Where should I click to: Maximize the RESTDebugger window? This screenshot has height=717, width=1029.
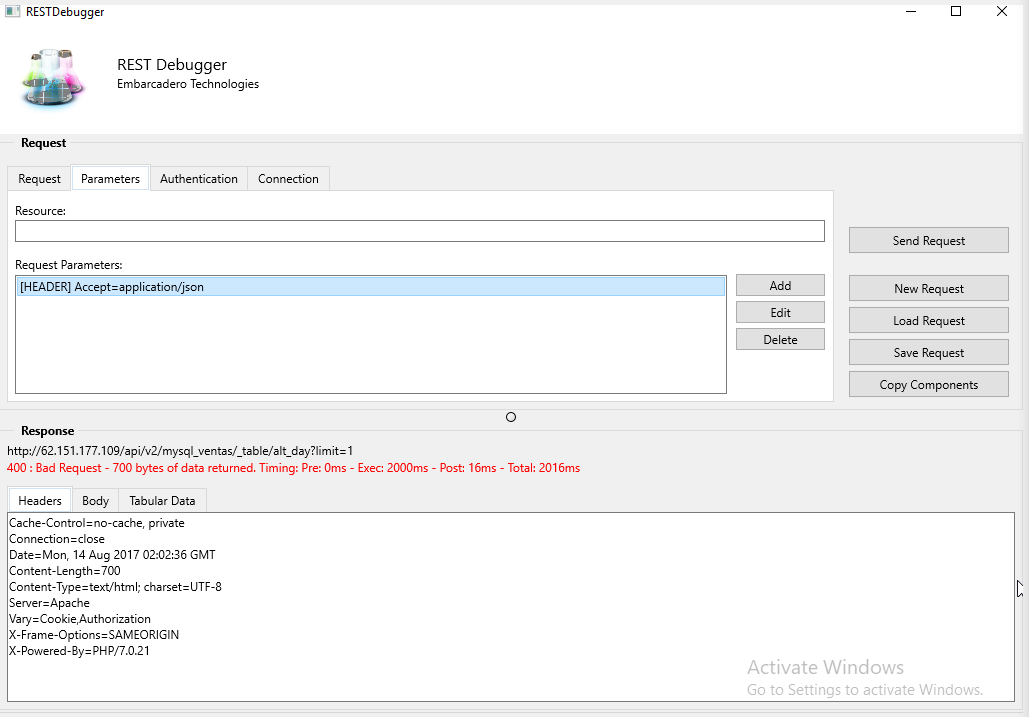pyautogui.click(x=956, y=11)
